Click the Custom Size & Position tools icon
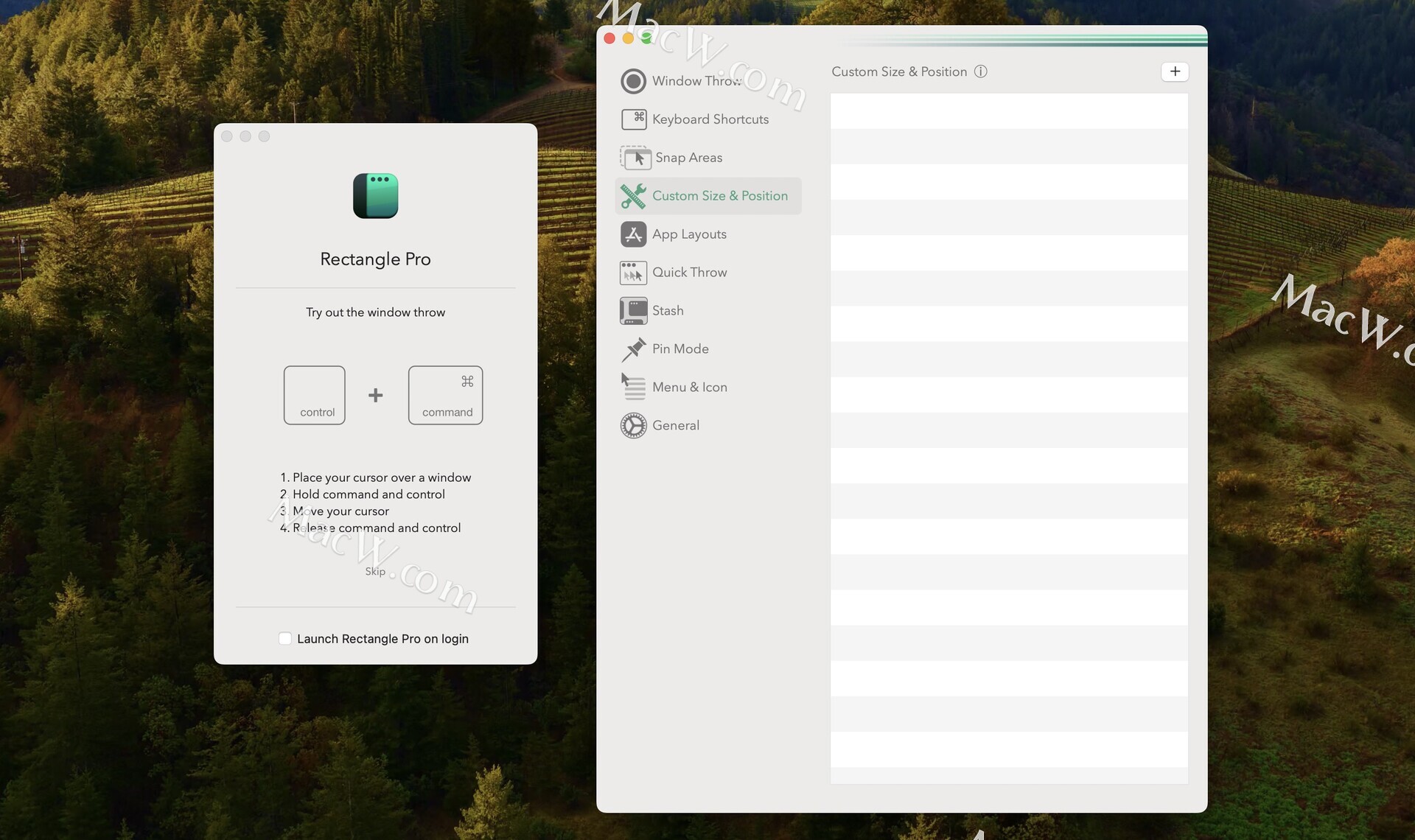This screenshot has height=840, width=1415. tap(633, 196)
